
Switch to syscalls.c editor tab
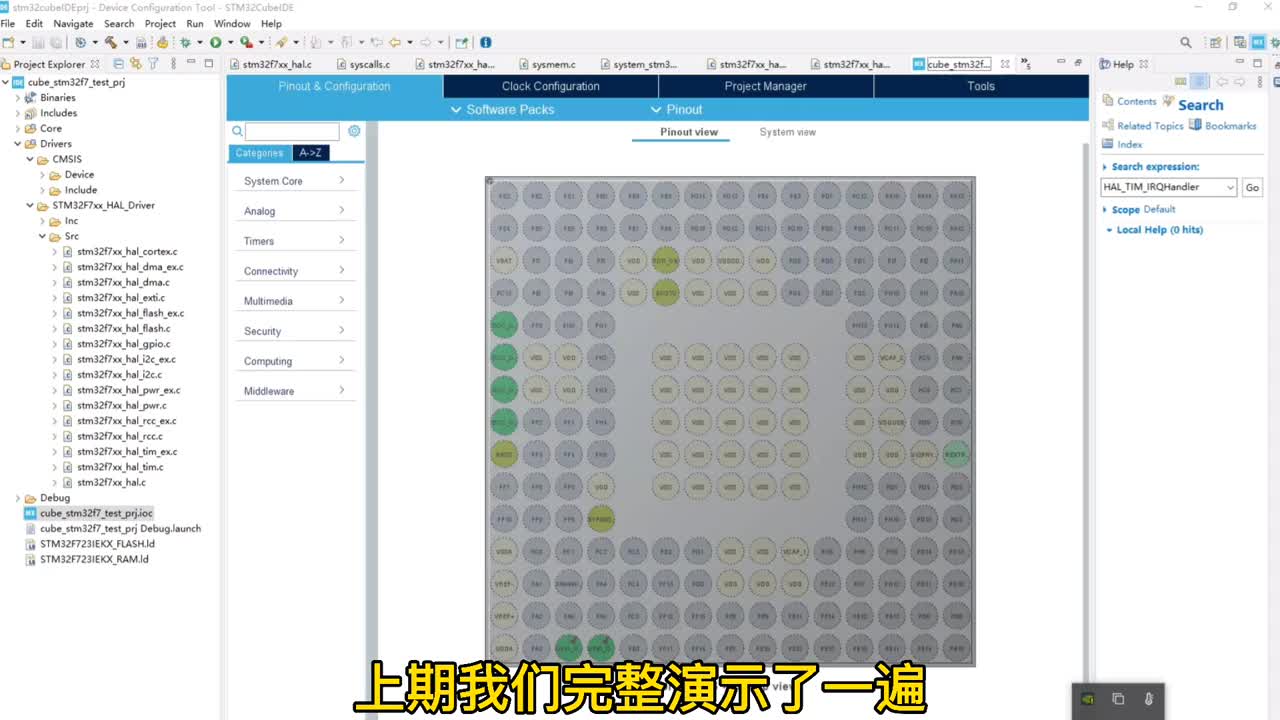(363, 64)
